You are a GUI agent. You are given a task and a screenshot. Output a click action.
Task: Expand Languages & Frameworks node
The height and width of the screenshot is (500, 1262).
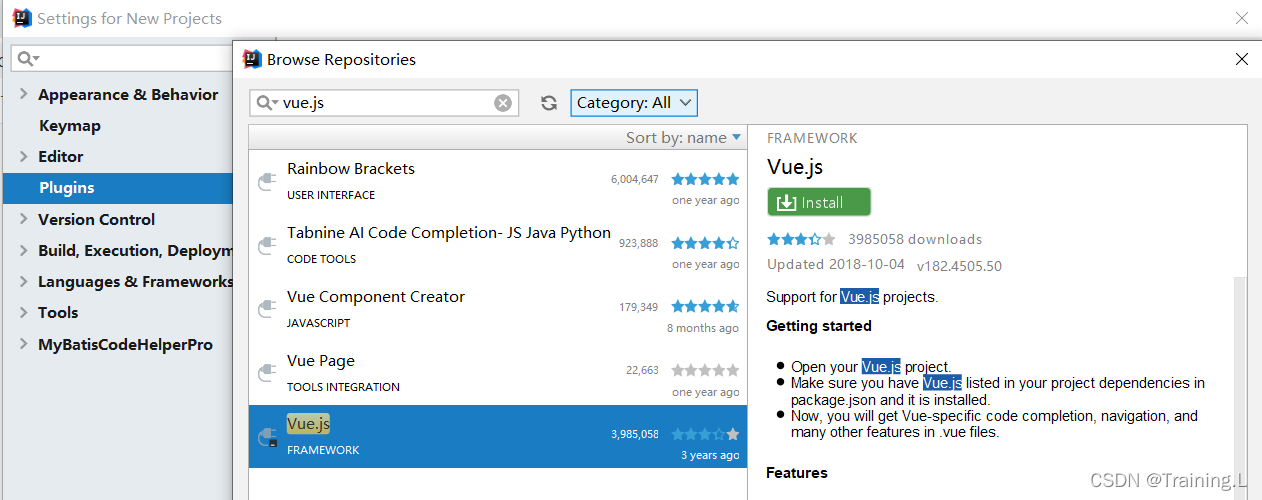[x=24, y=281]
